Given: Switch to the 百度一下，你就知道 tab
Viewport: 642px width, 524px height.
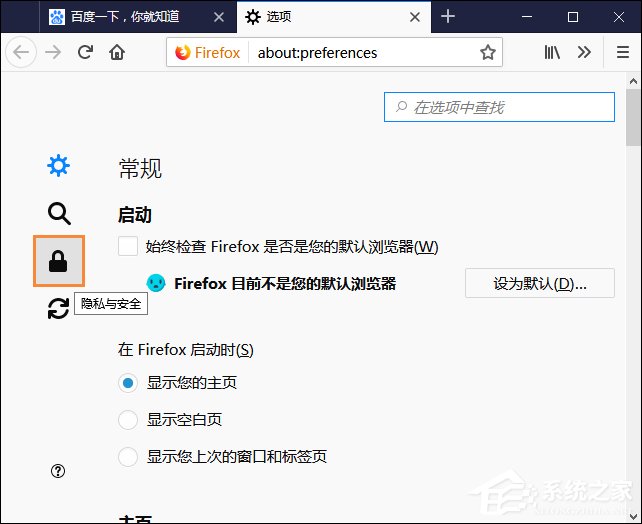Looking at the screenshot, I should pos(138,17).
